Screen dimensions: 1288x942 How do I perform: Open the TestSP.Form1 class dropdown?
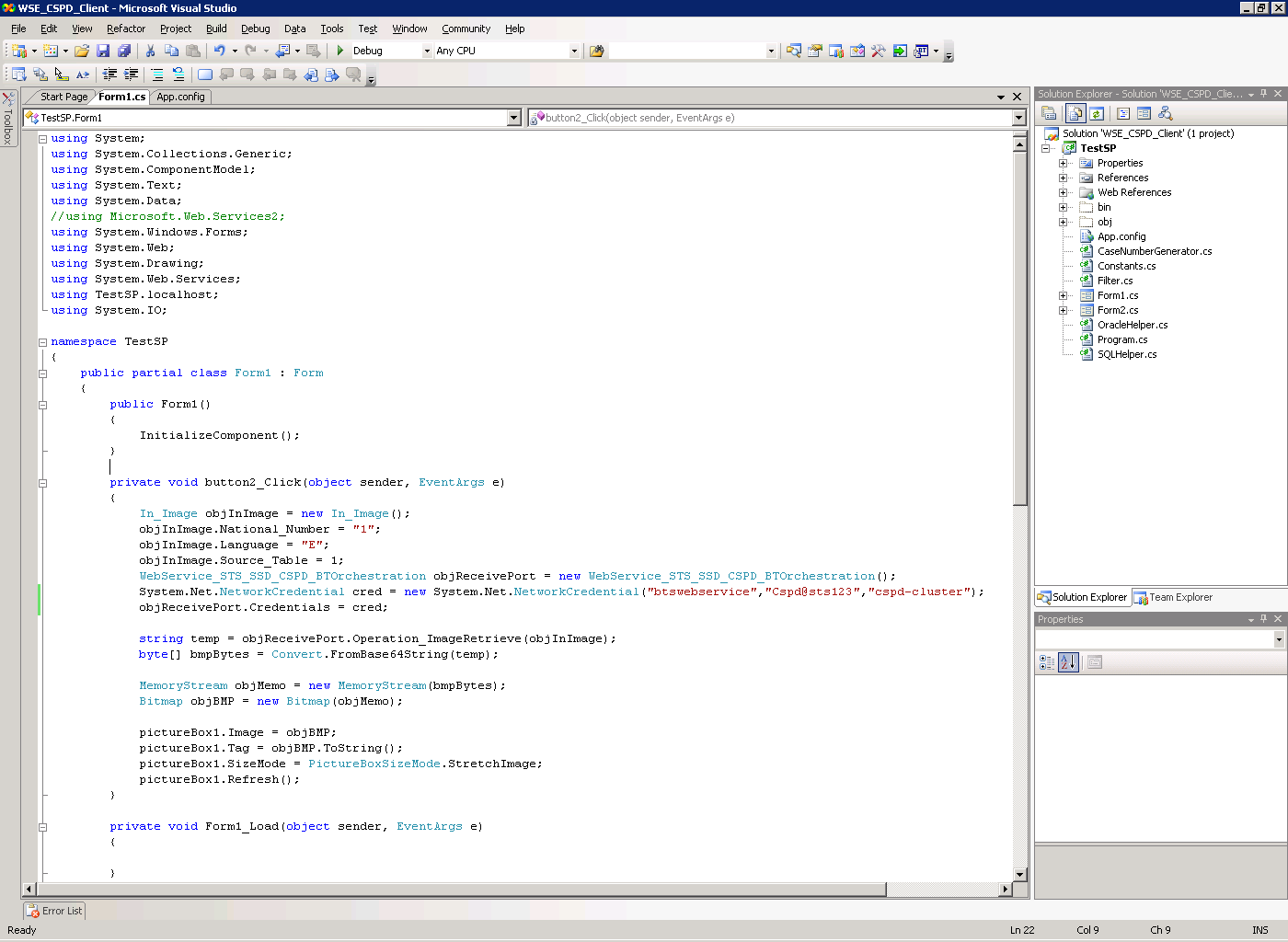pyautogui.click(x=514, y=118)
